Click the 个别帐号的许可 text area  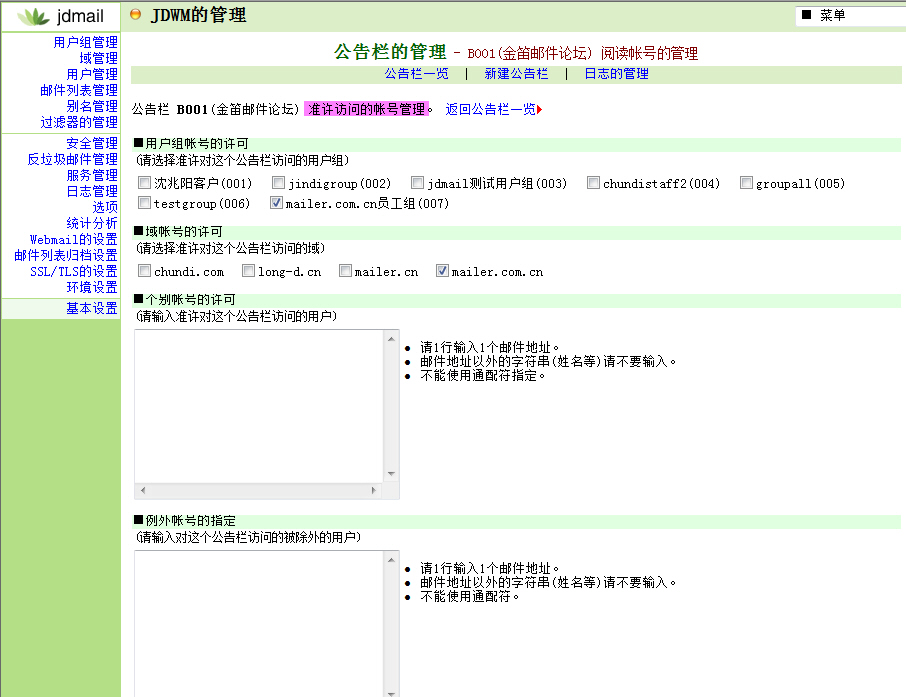[259, 406]
